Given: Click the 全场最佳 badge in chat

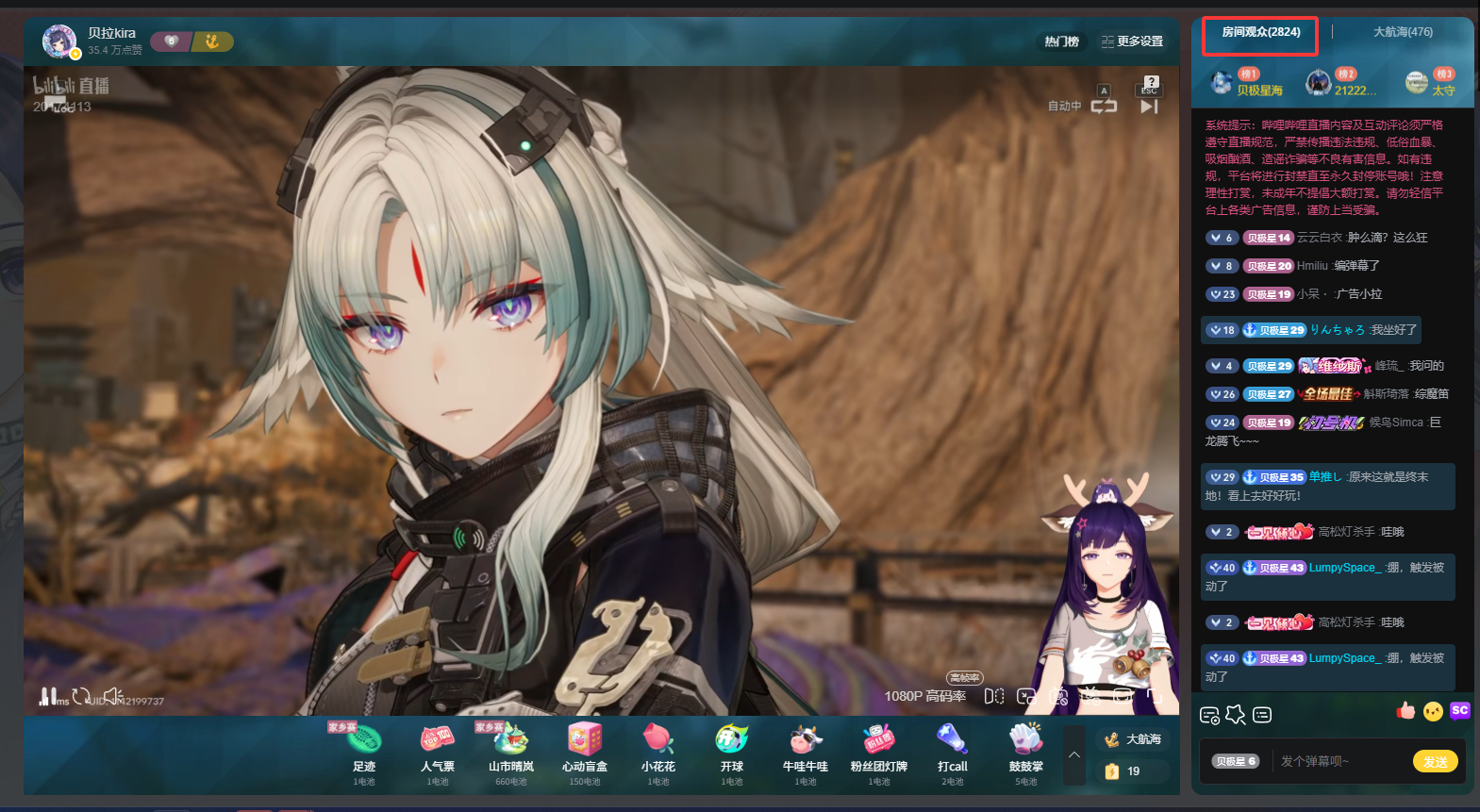Looking at the screenshot, I should [1329, 394].
